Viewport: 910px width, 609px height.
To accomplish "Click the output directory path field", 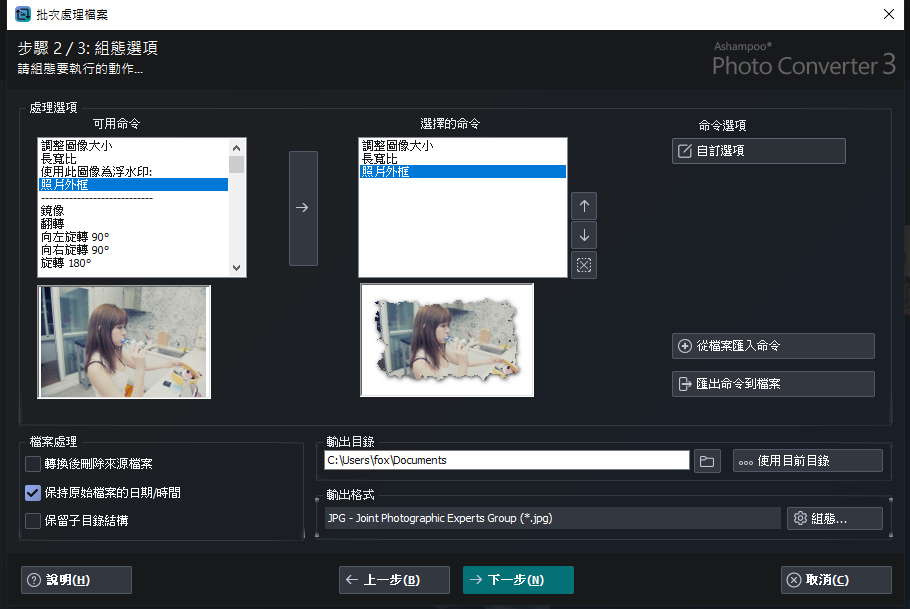I will (507, 460).
